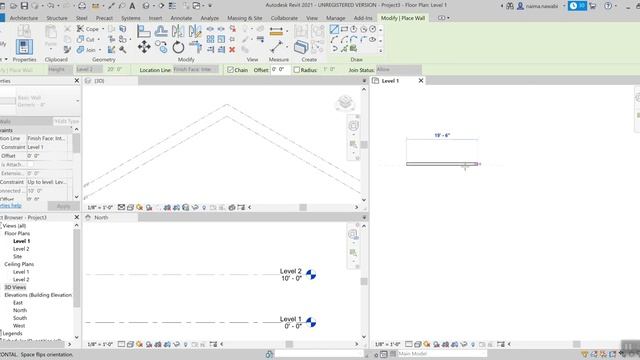Viewport: 640px width, 360px height.
Task: Choose the Pick Lines draw tool
Action: pyautogui.click(x=344, y=49)
